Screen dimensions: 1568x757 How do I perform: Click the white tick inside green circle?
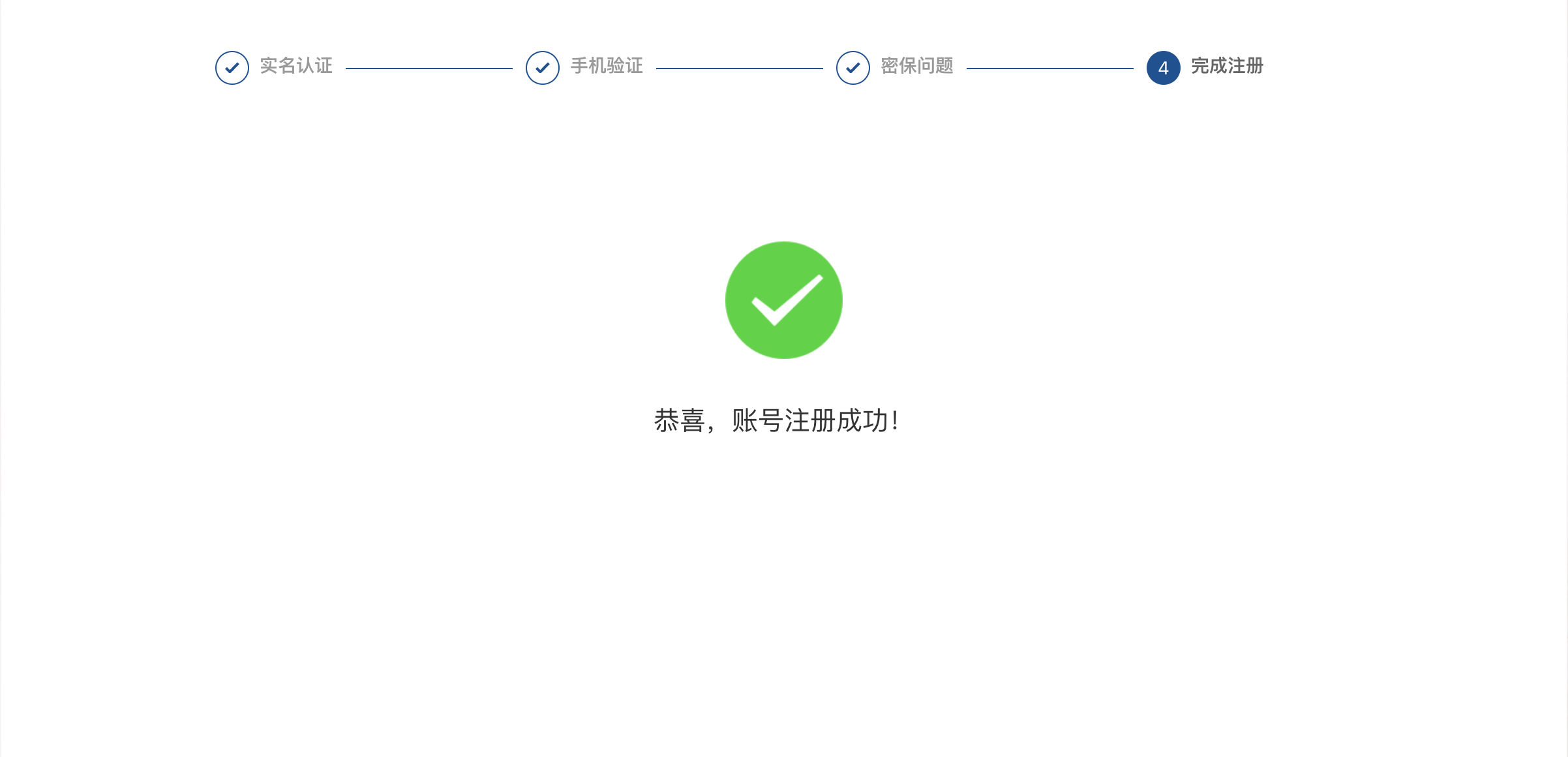pos(787,300)
